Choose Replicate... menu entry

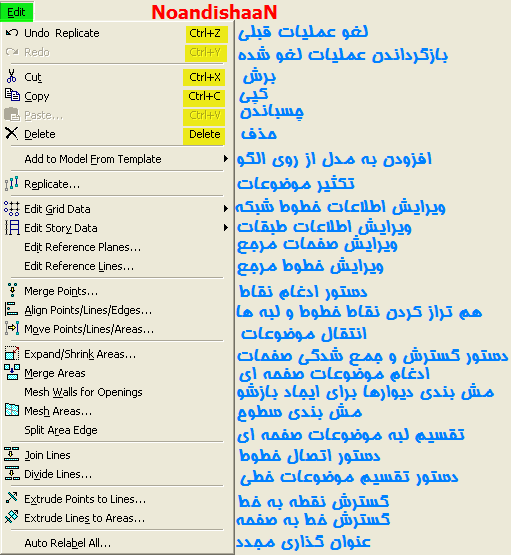click(x=52, y=184)
